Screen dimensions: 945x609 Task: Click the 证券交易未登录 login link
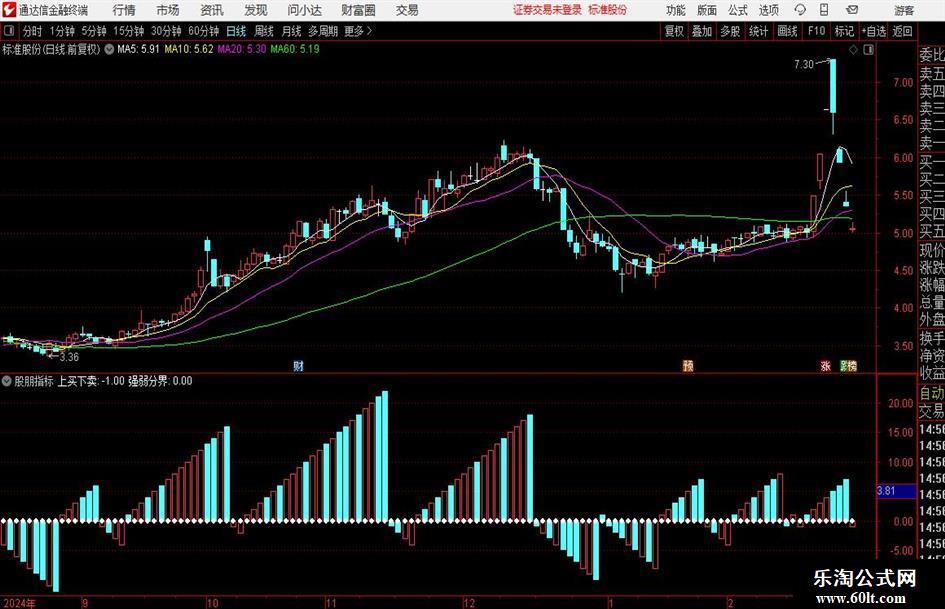click(x=547, y=10)
